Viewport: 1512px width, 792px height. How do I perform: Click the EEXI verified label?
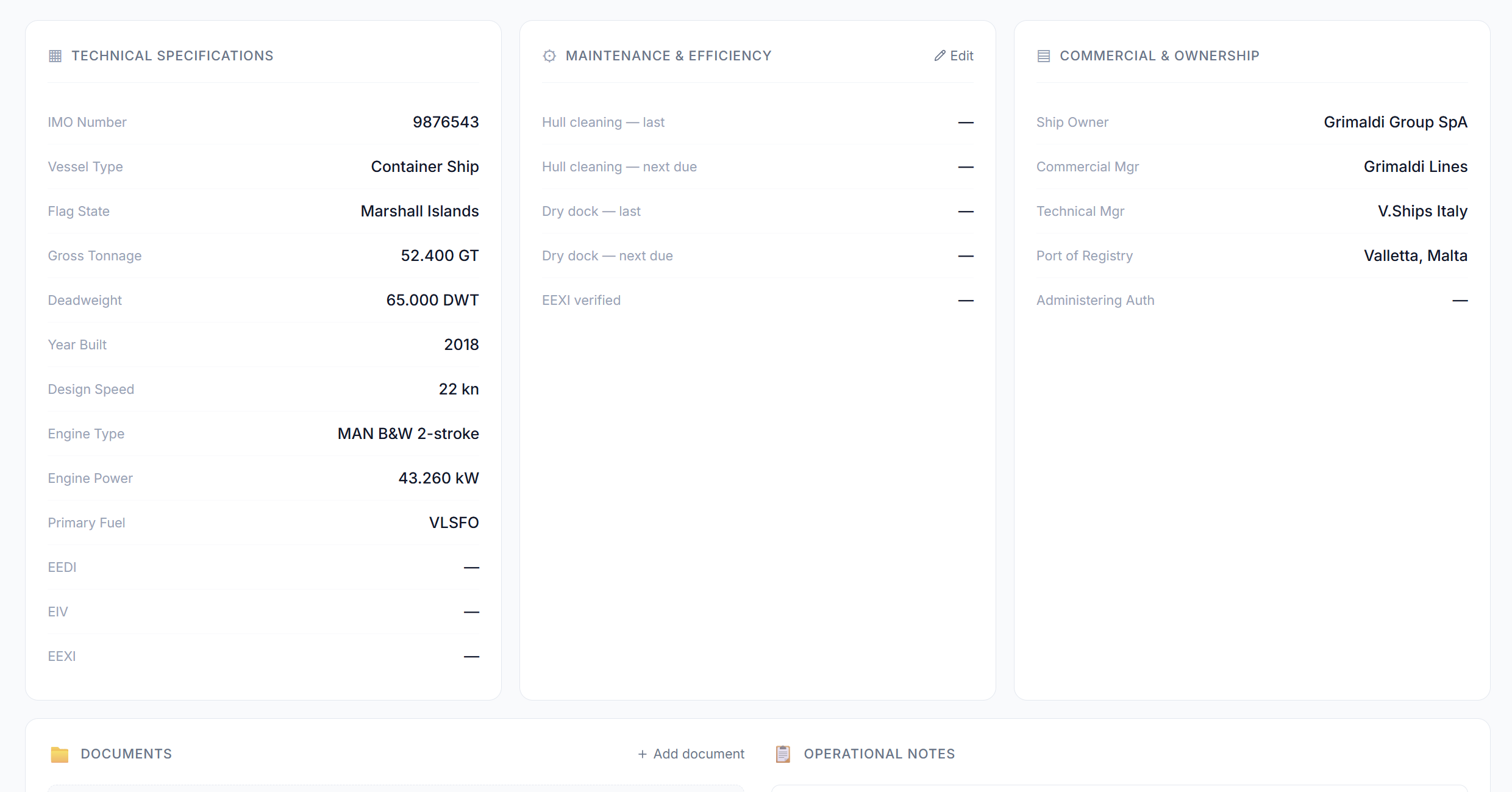(581, 300)
